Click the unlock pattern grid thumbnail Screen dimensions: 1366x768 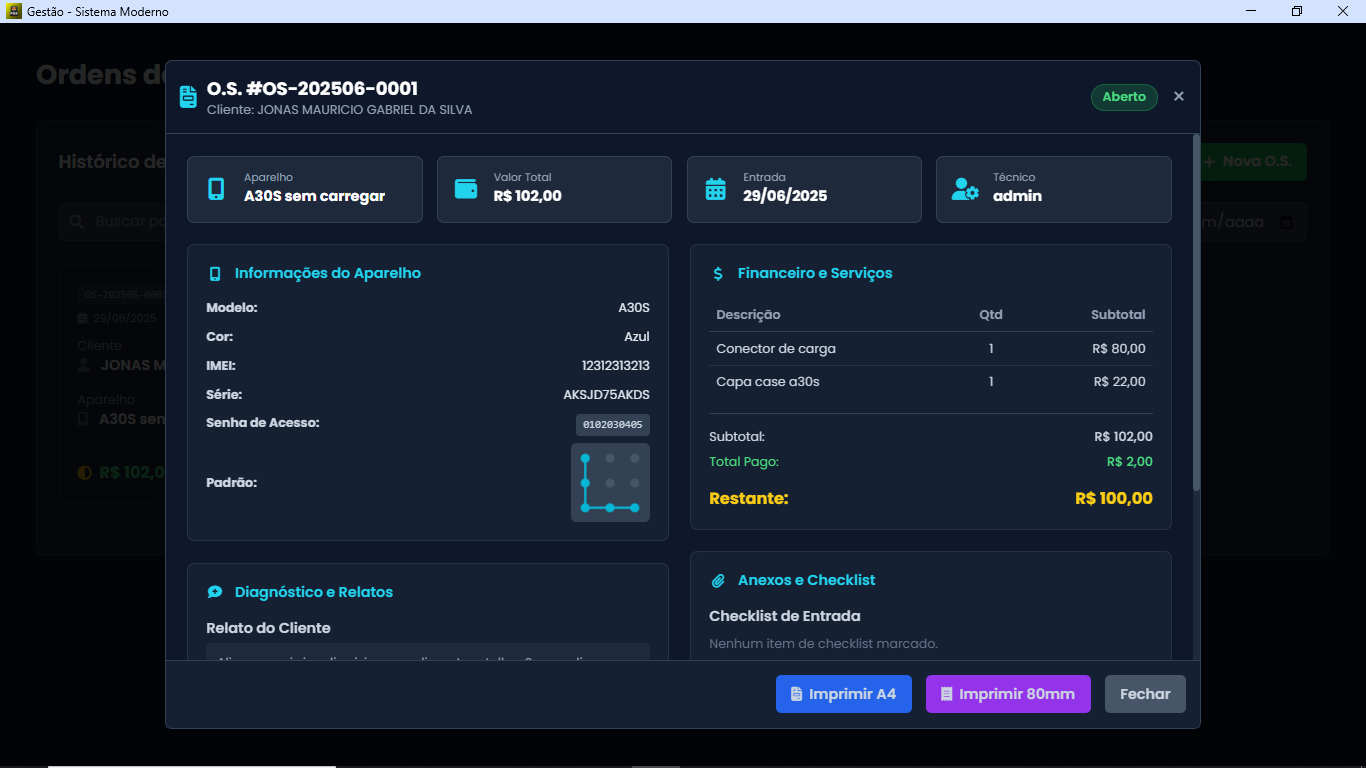pyautogui.click(x=610, y=483)
